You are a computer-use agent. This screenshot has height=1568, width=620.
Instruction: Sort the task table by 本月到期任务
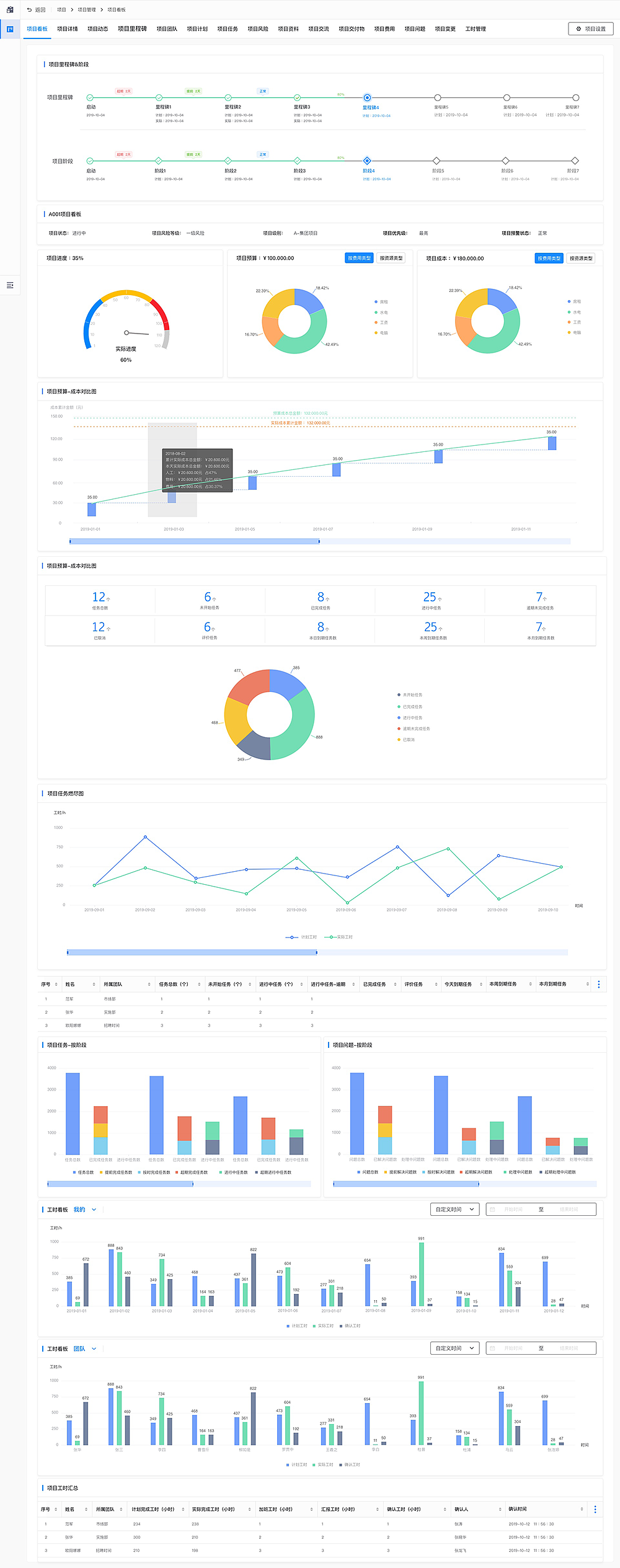point(587,985)
